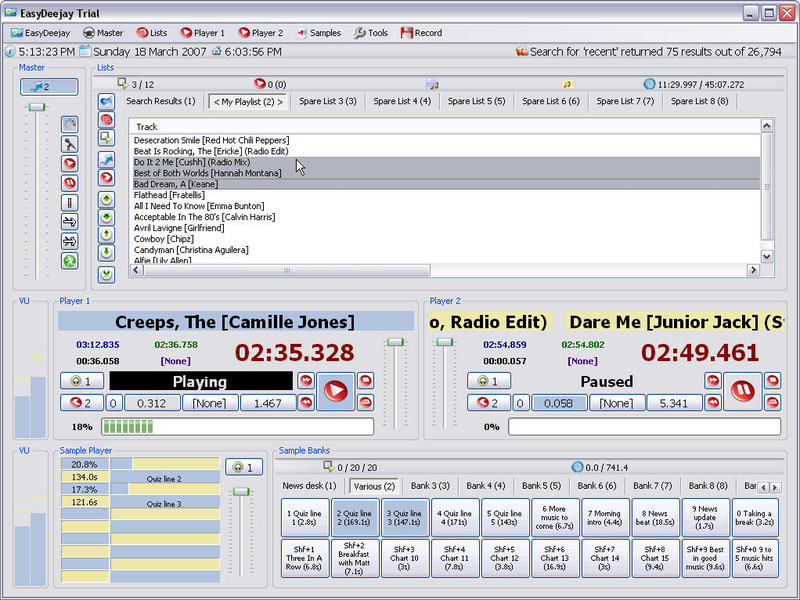Viewport: 800px width, 600px height.
Task: Click the green running-man icon in Master panel
Action: 70,261
